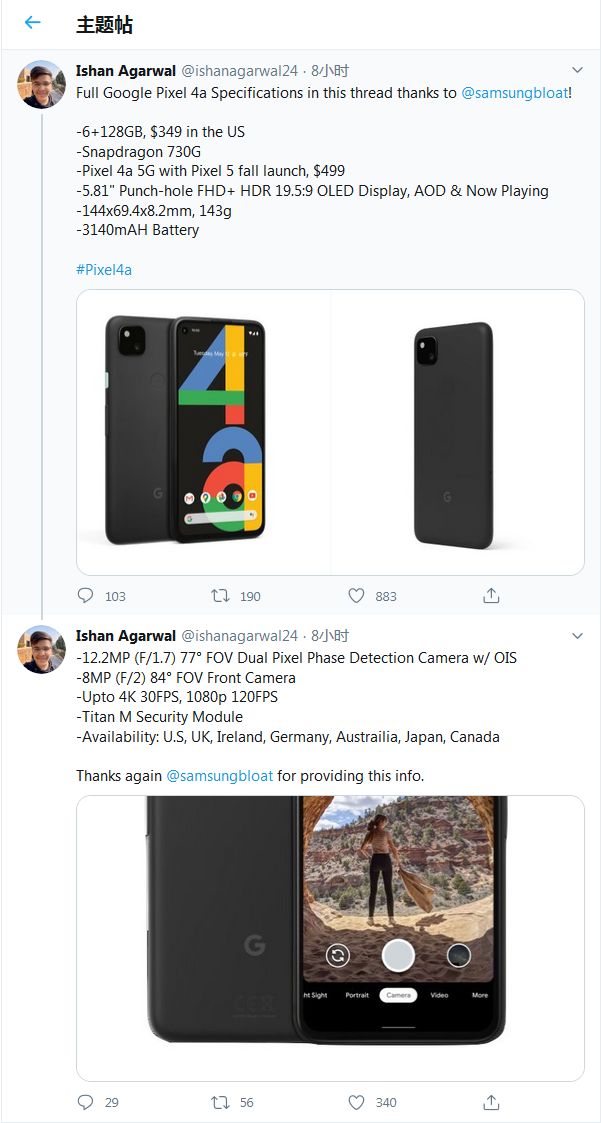Open @samsungbloat mention in second tweet
This screenshot has height=1123, width=601.
click(219, 776)
